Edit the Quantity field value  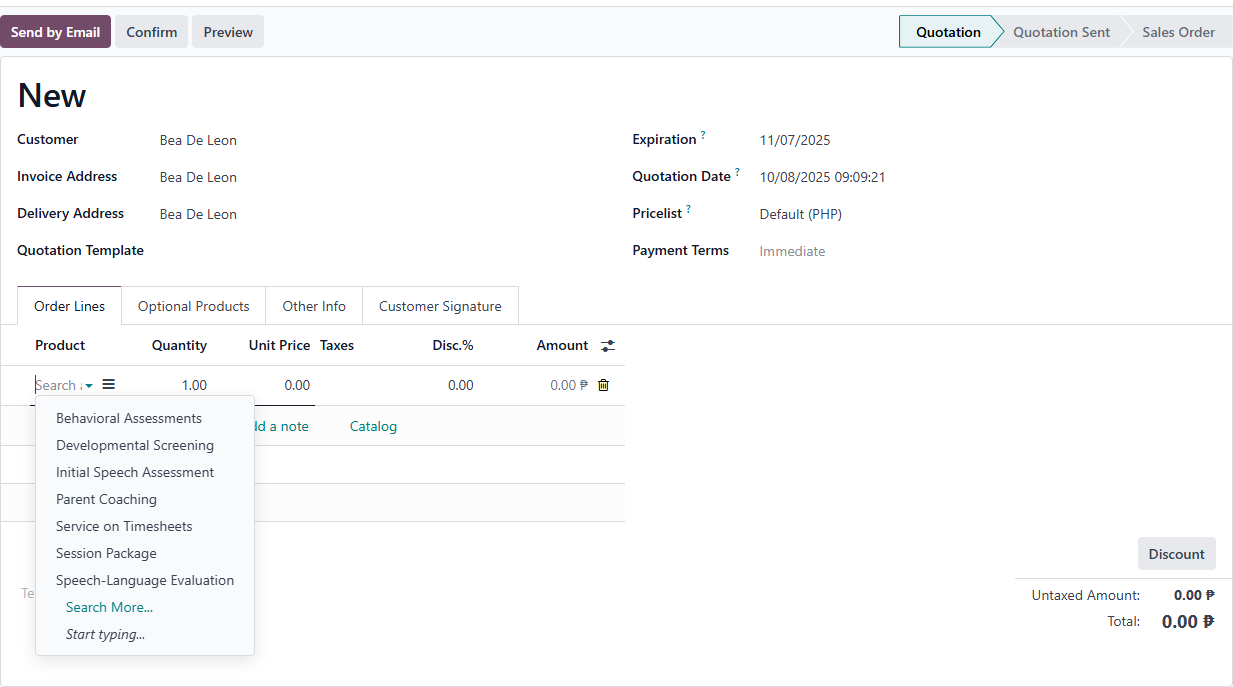180,385
